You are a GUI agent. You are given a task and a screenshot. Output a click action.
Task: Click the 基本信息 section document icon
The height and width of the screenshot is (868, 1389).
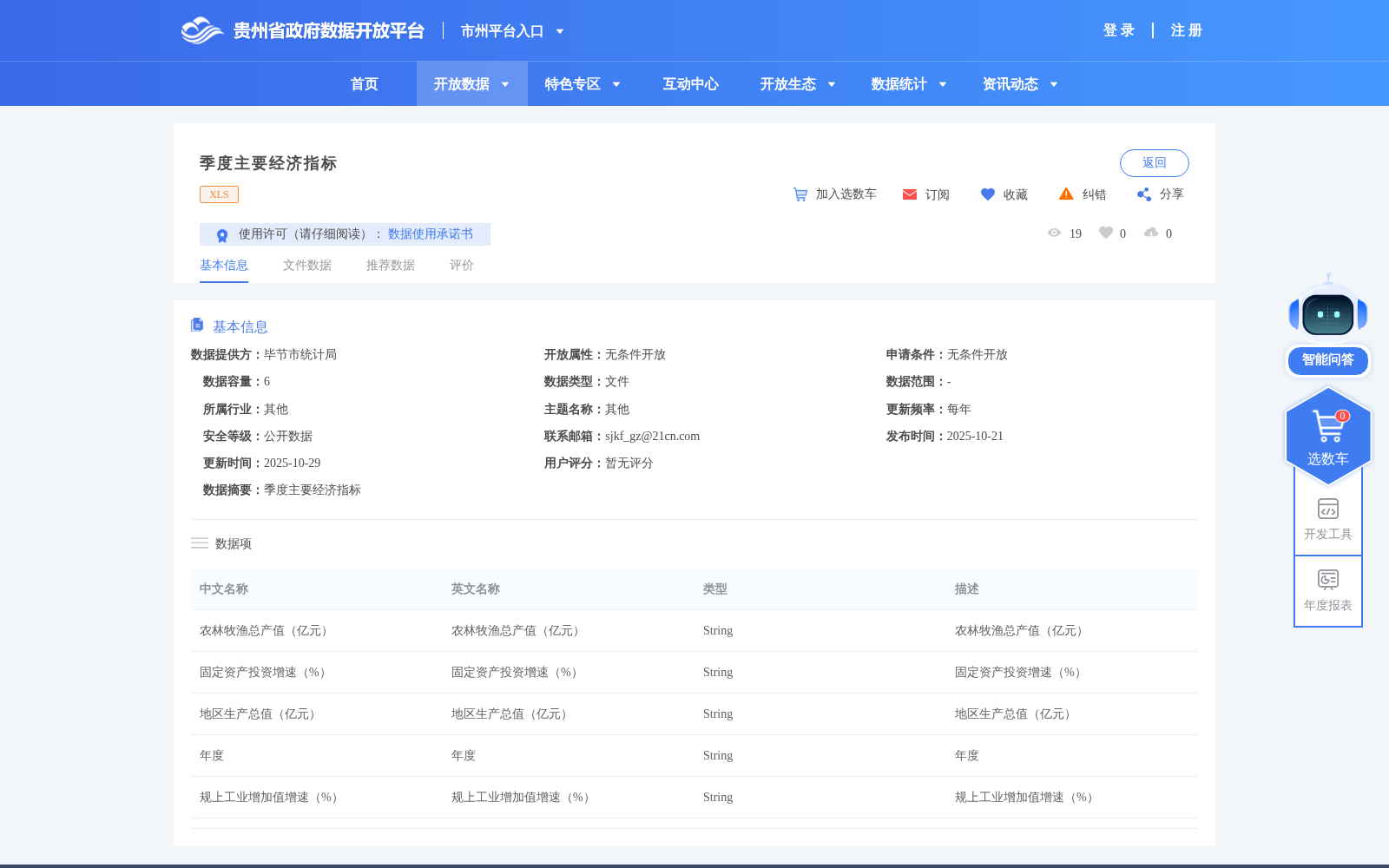tap(197, 325)
